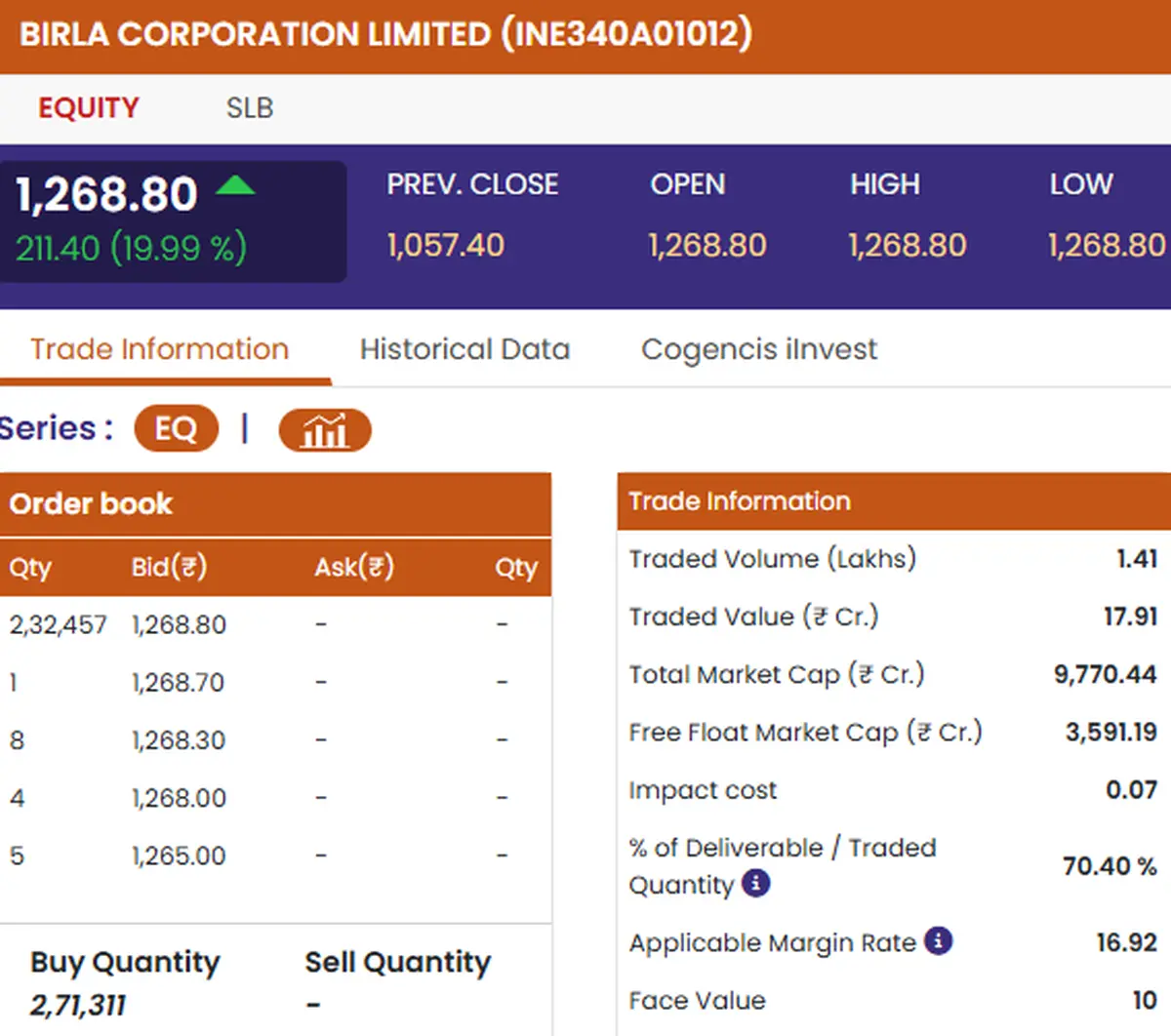
Task: Click the Order book header
Action: [x=275, y=504]
